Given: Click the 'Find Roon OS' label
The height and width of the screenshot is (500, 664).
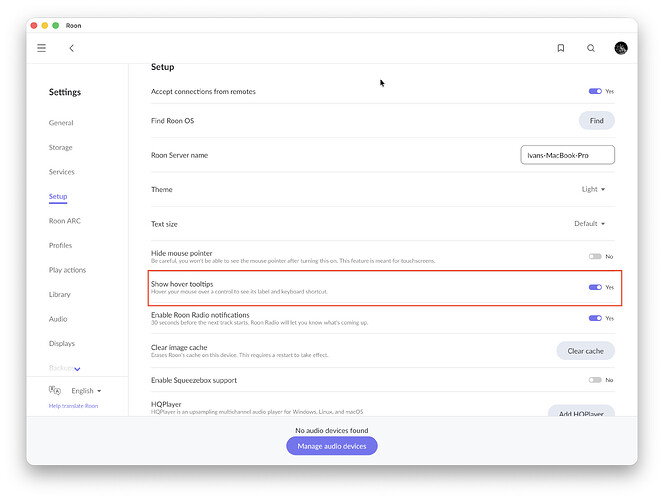Looking at the screenshot, I should 172,121.
